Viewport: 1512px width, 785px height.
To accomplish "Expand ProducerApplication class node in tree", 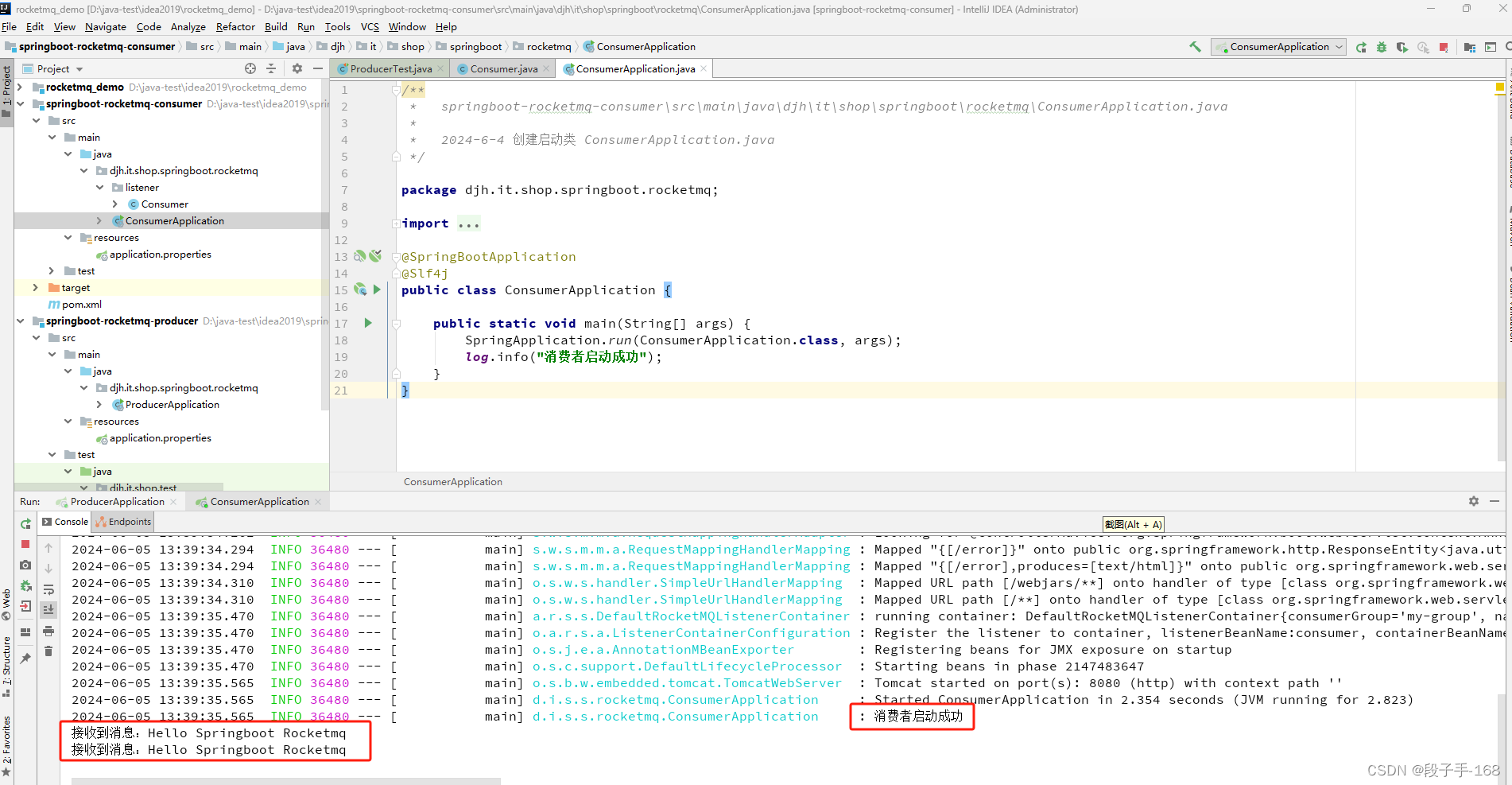I will (99, 404).
